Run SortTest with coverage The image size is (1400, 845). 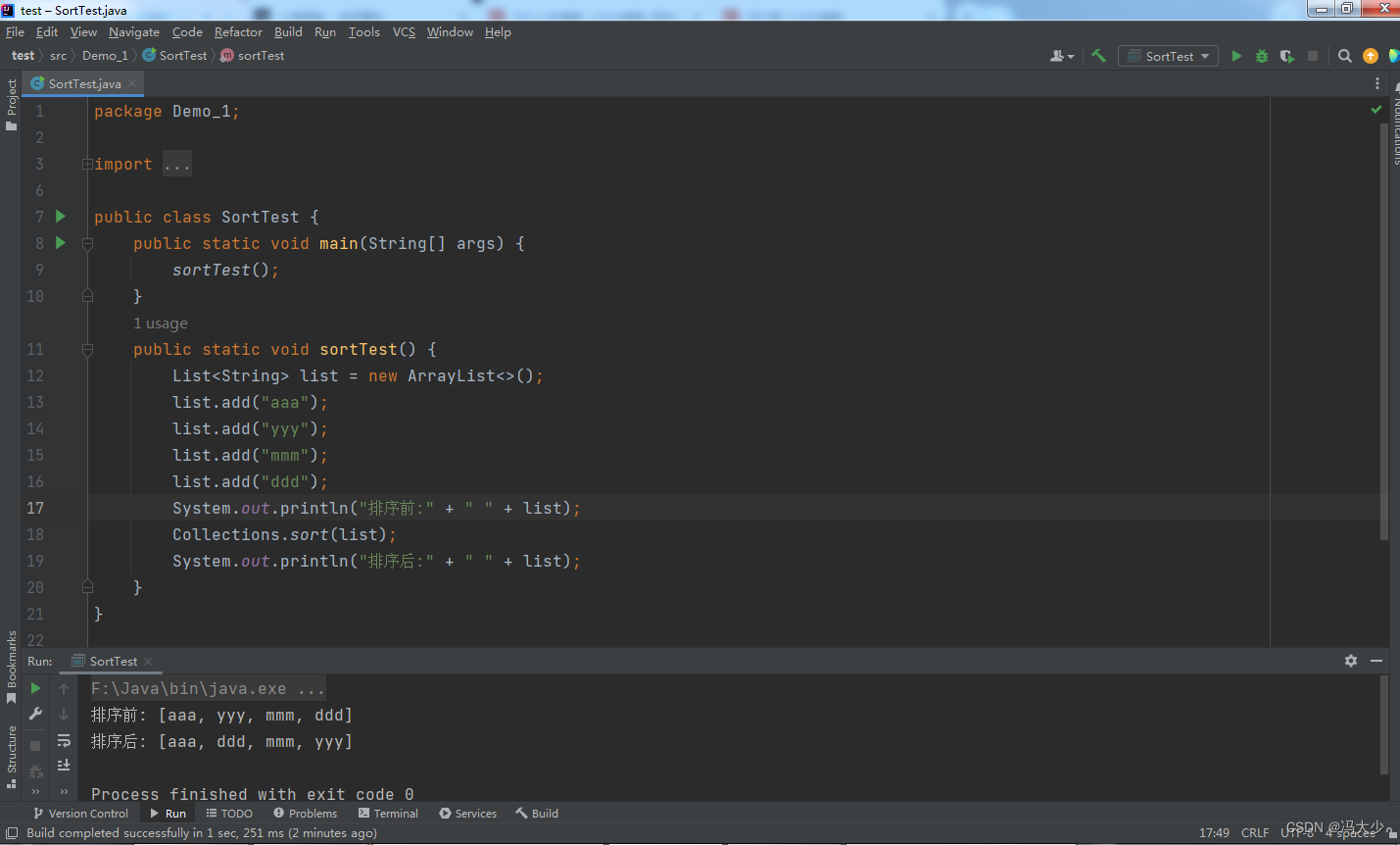pos(1287,56)
